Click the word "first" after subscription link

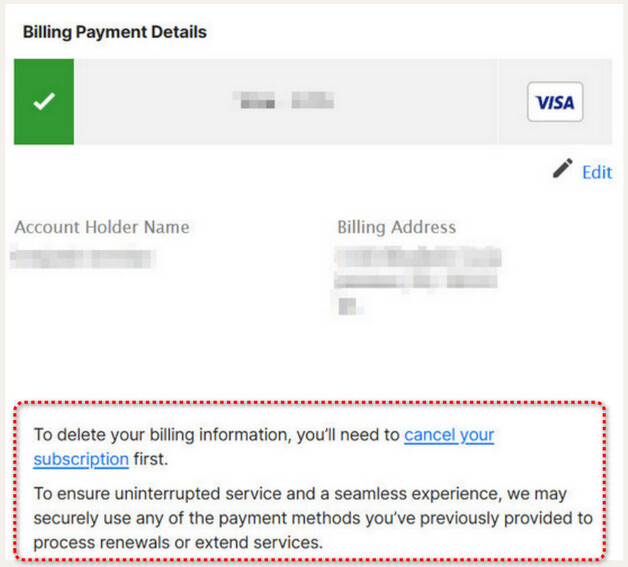point(150,459)
